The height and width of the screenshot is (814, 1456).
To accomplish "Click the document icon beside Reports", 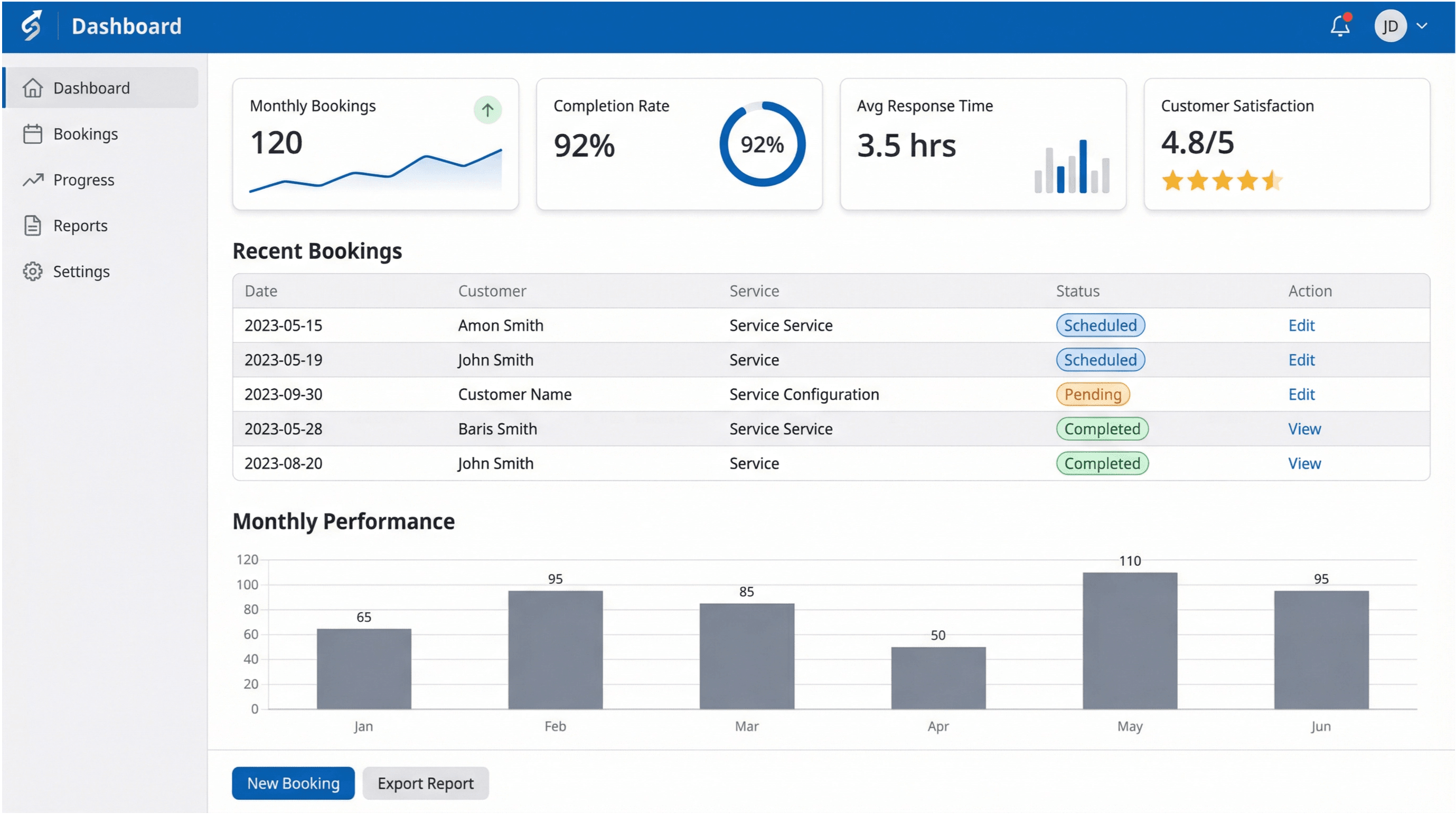I will 33,226.
